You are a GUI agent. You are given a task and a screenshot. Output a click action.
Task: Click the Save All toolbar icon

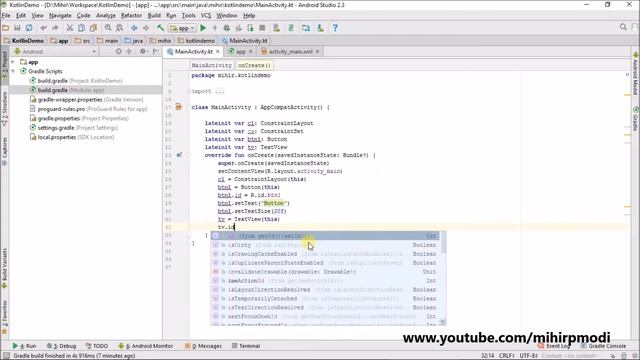(17, 28)
